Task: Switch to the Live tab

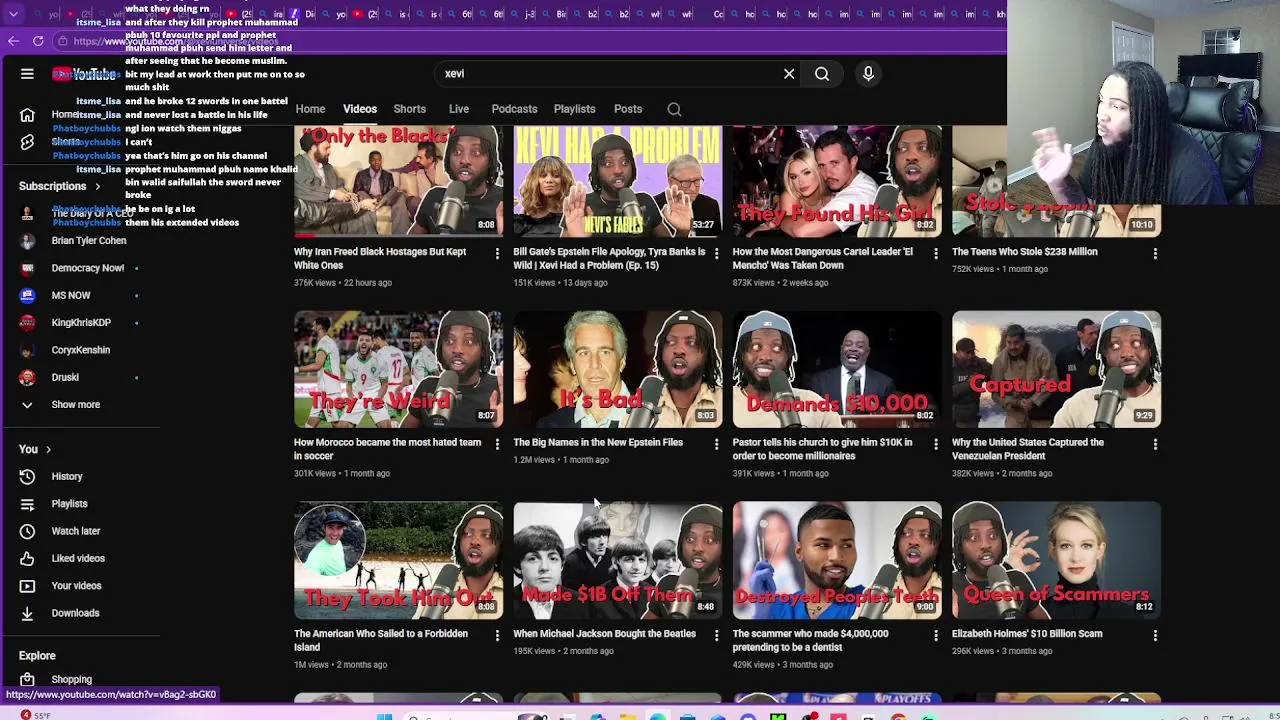Action: 459,109
